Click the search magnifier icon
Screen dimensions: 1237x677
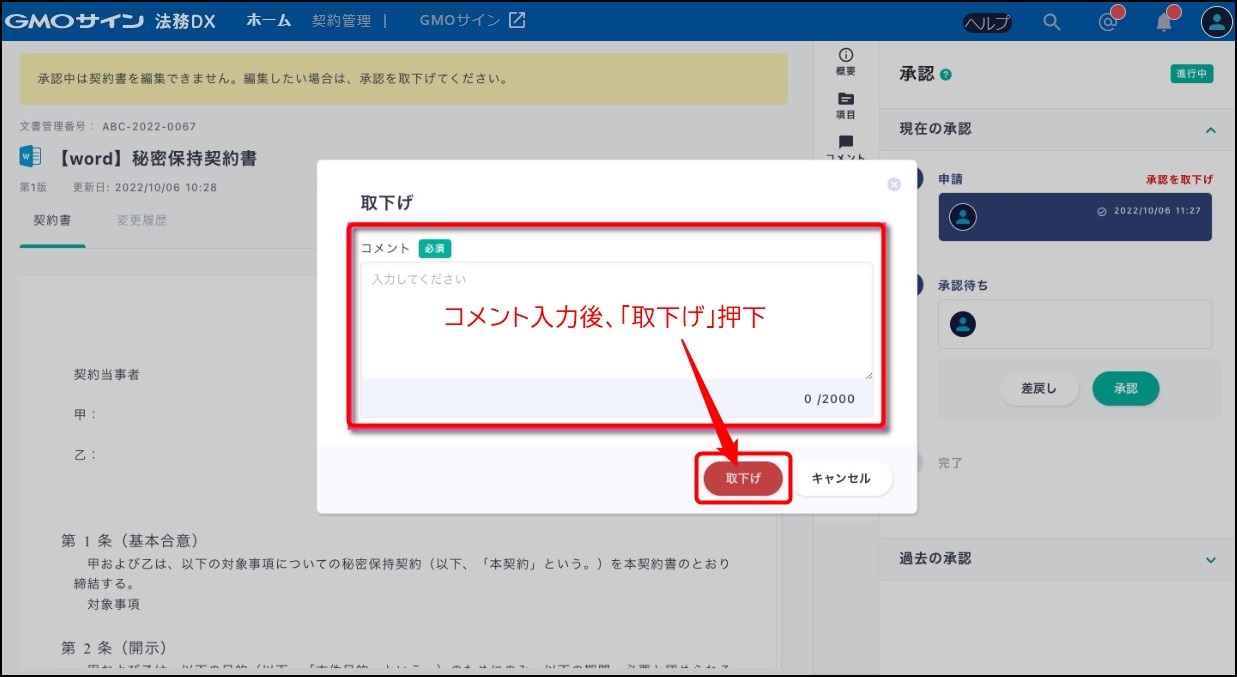click(1051, 22)
